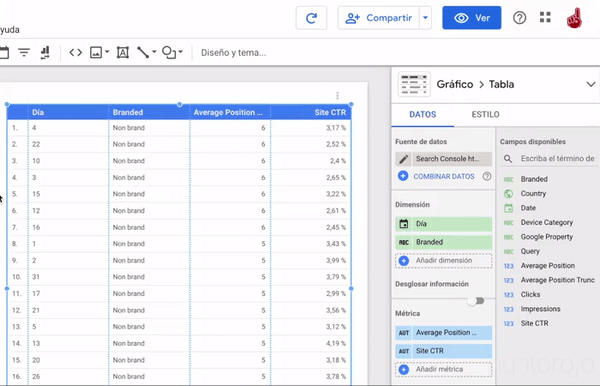
Task: Open the Google apps grid icon
Action: [545, 18]
